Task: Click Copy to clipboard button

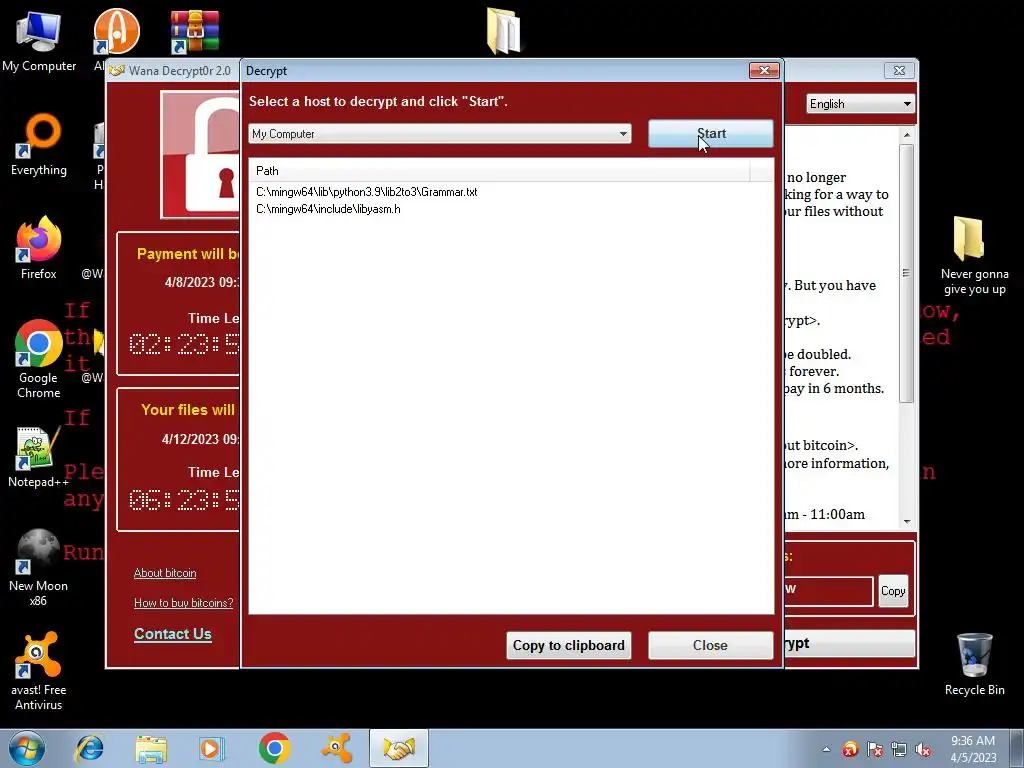Action: (x=568, y=645)
